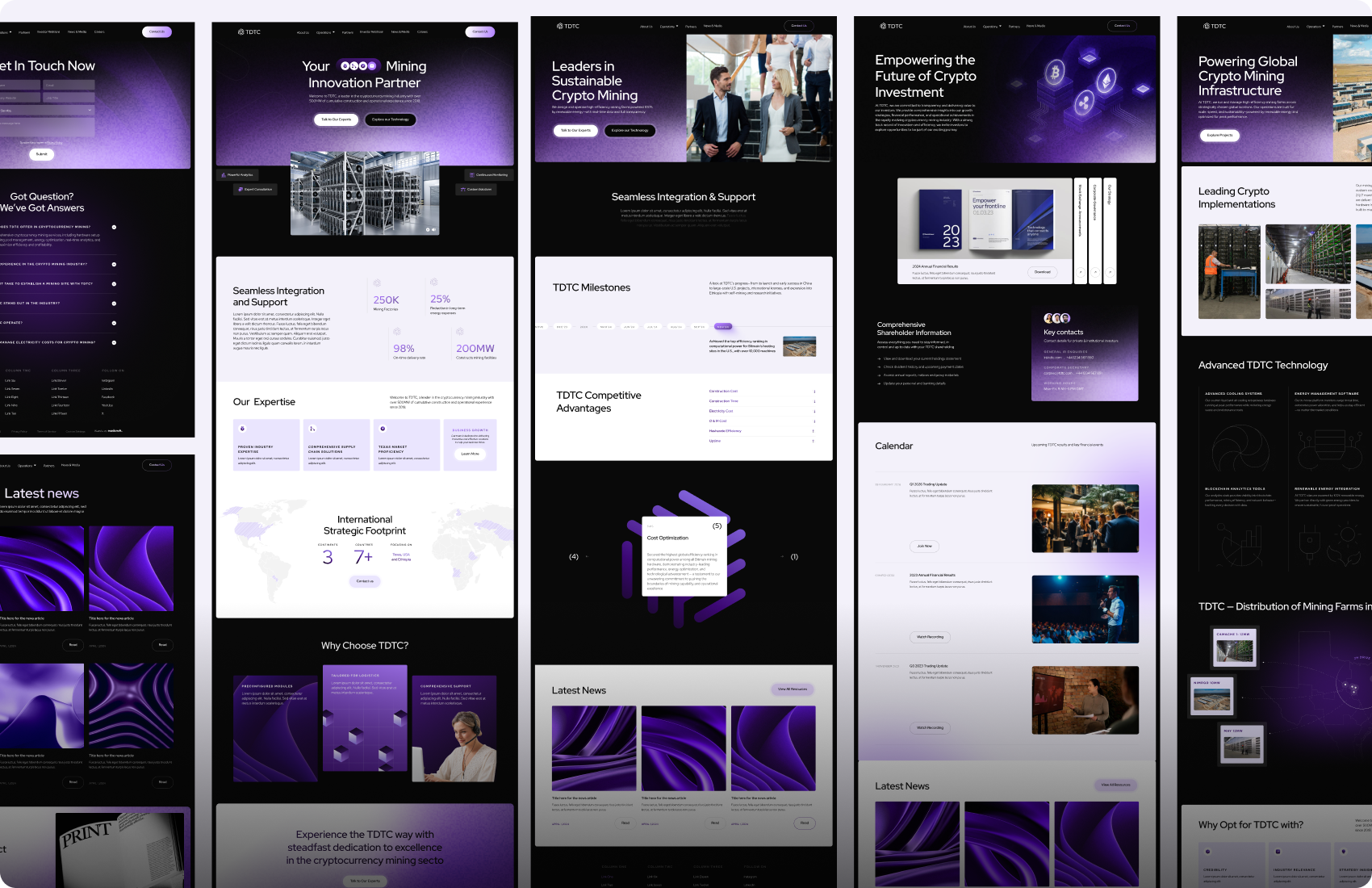This screenshot has width=1372, height=888.
Task: Click Contact us under International Strategic Footprint
Action: click(365, 581)
